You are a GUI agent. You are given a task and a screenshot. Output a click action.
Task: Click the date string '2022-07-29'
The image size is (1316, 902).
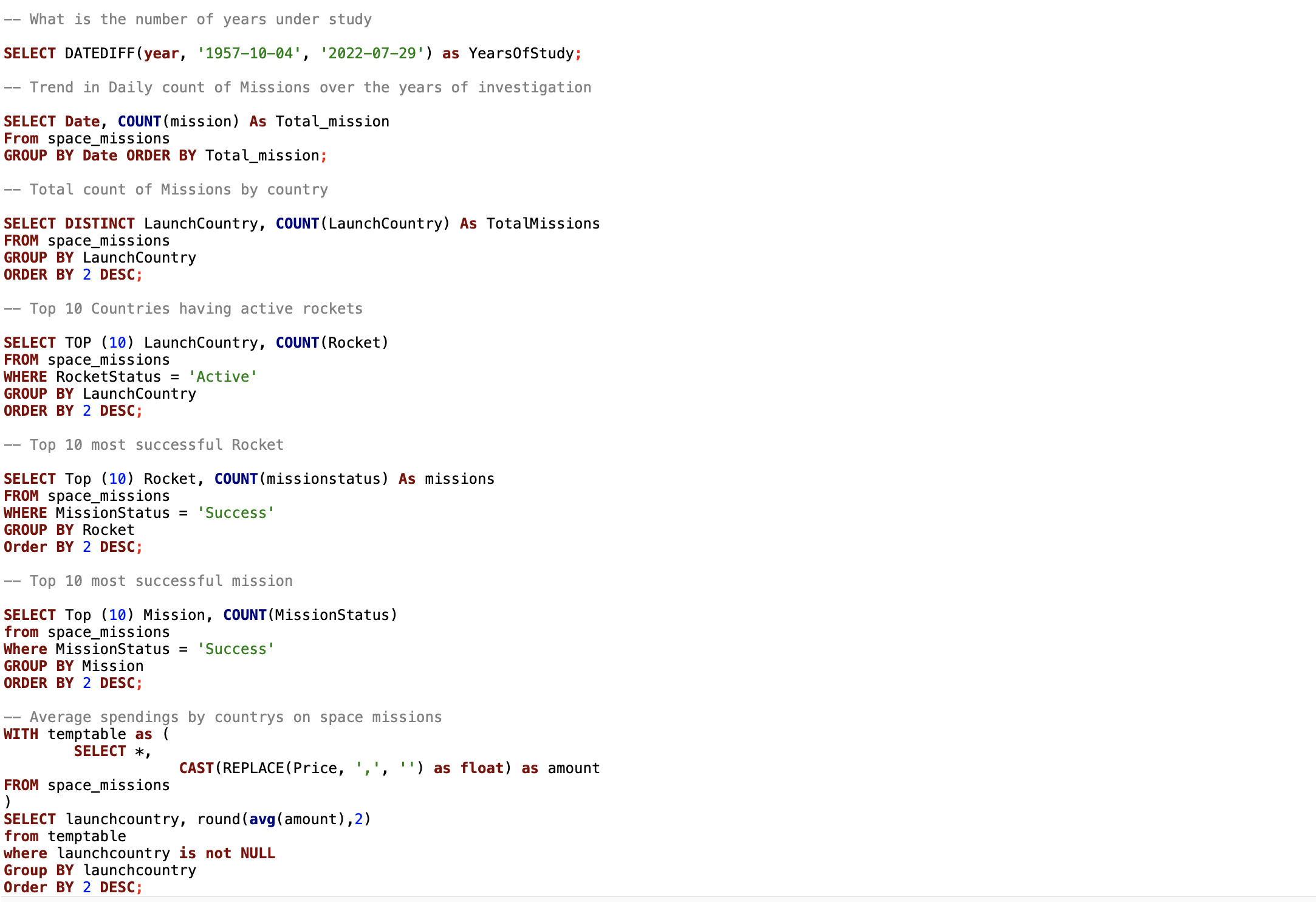pos(372,53)
